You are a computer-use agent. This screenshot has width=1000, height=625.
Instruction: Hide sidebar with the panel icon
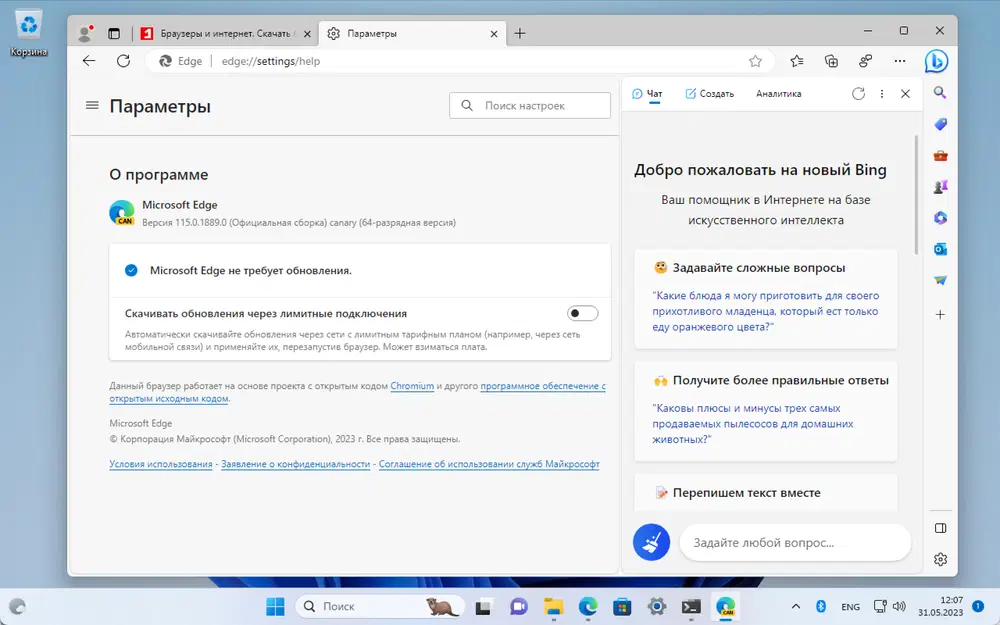point(940,528)
